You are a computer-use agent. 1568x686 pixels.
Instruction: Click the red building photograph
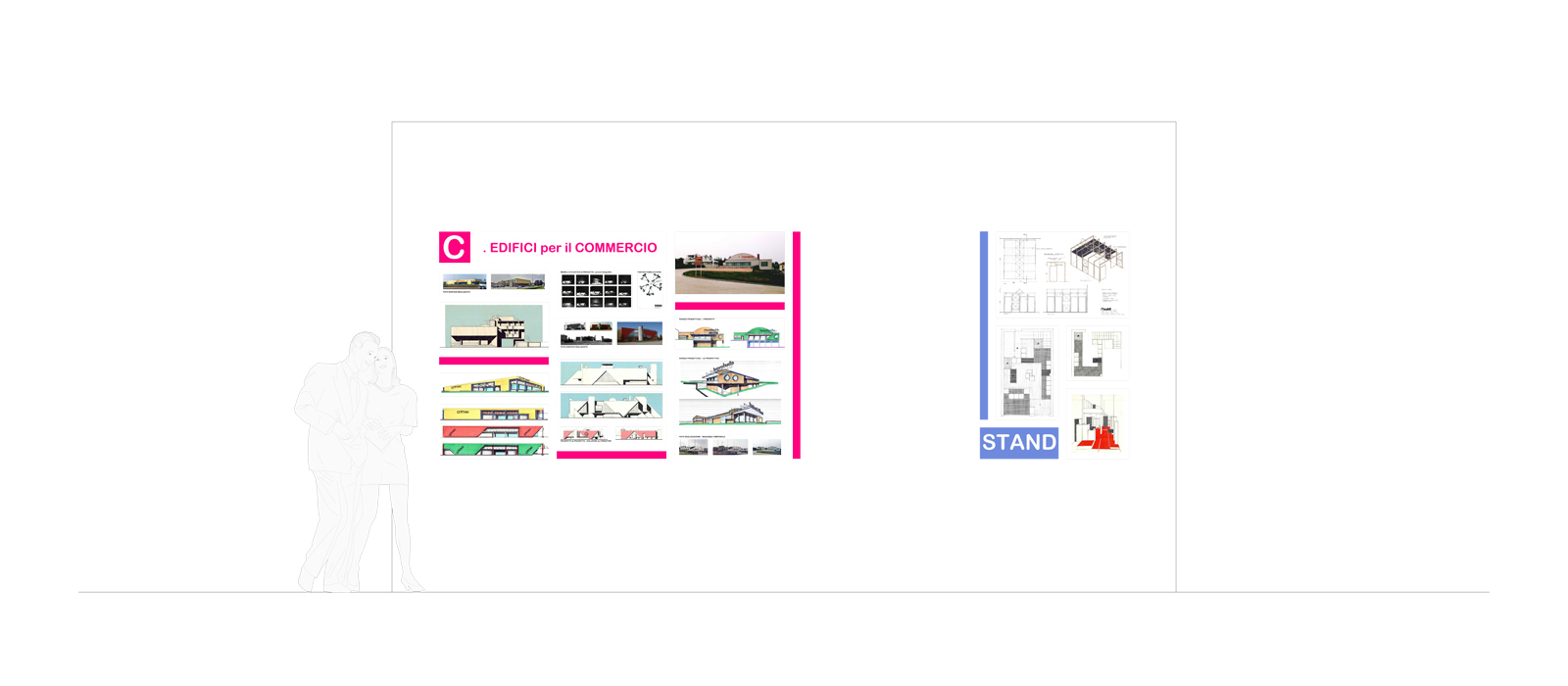click(639, 333)
